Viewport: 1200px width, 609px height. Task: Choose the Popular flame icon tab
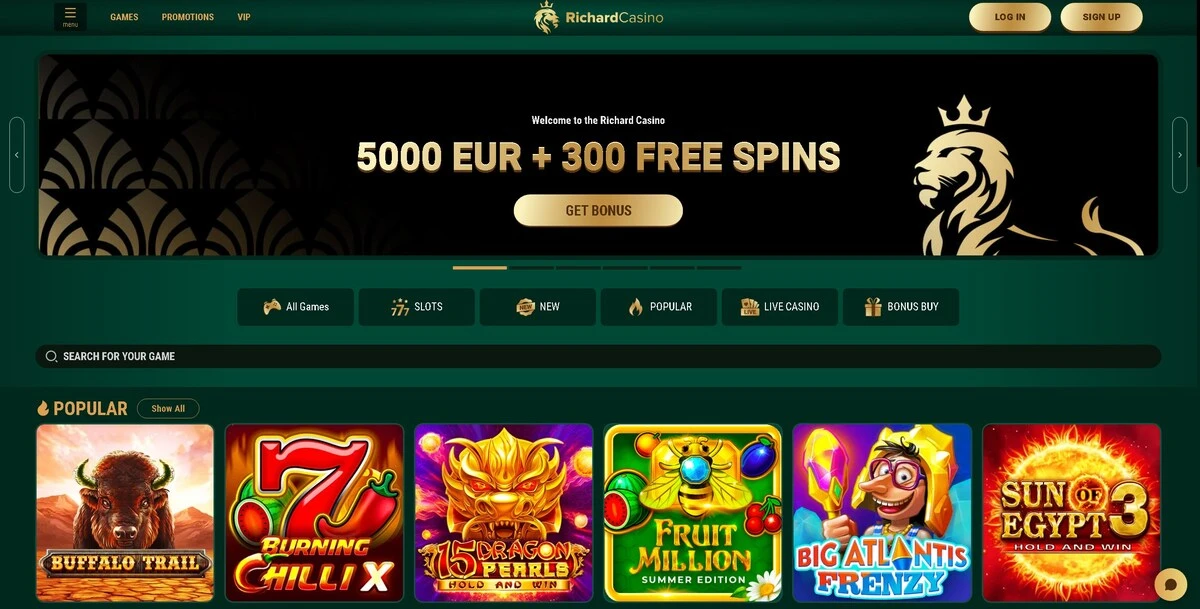[x=636, y=307]
